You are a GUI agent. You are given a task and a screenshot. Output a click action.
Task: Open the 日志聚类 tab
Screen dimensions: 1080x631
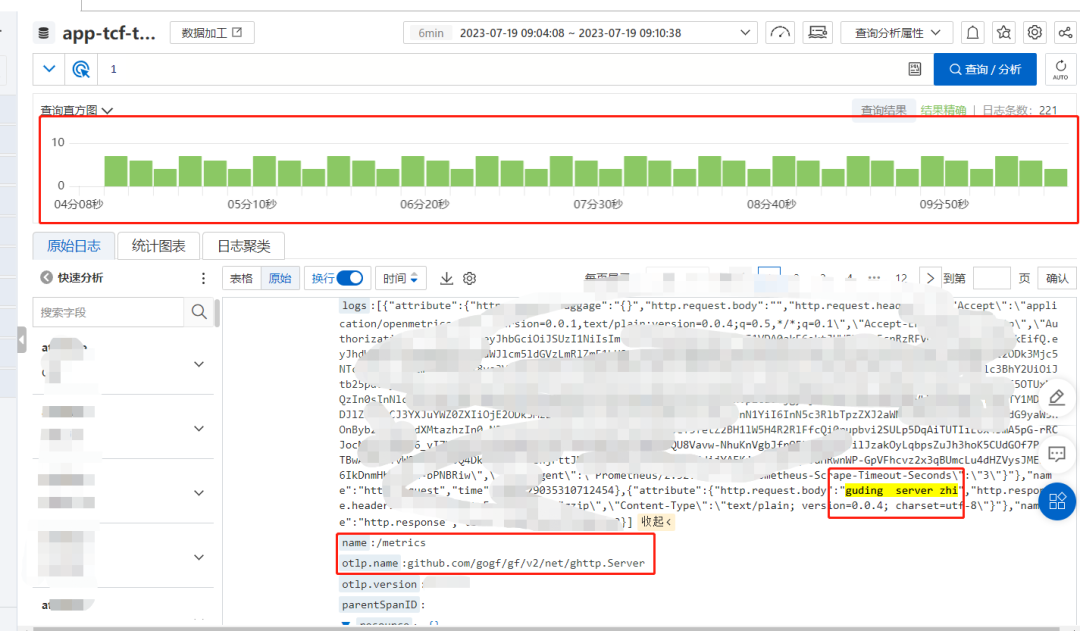(244, 246)
